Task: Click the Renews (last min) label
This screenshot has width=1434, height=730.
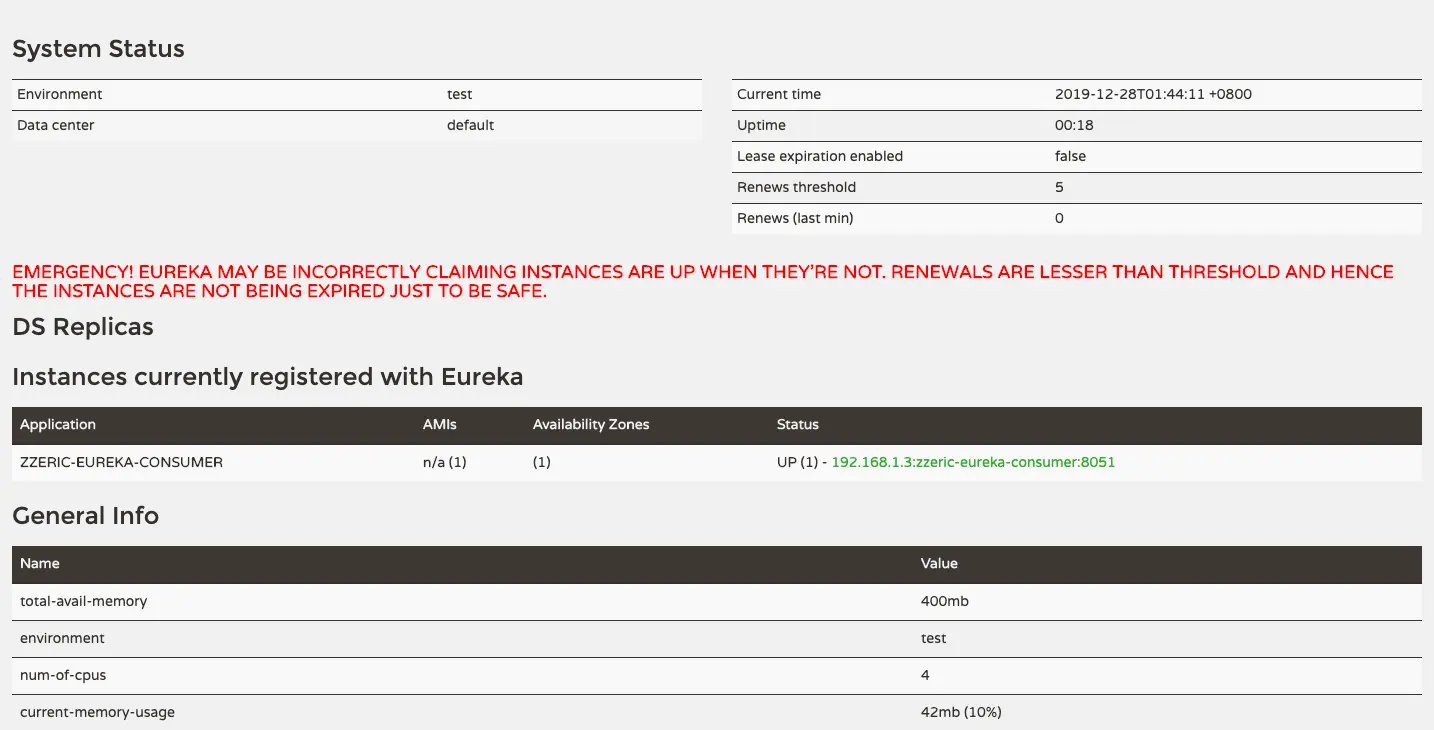Action: point(795,218)
